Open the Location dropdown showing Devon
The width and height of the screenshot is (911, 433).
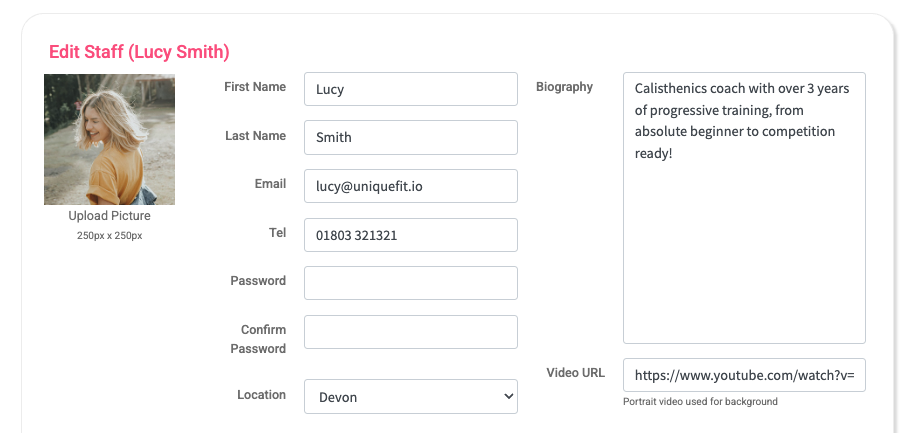pyautogui.click(x=410, y=396)
